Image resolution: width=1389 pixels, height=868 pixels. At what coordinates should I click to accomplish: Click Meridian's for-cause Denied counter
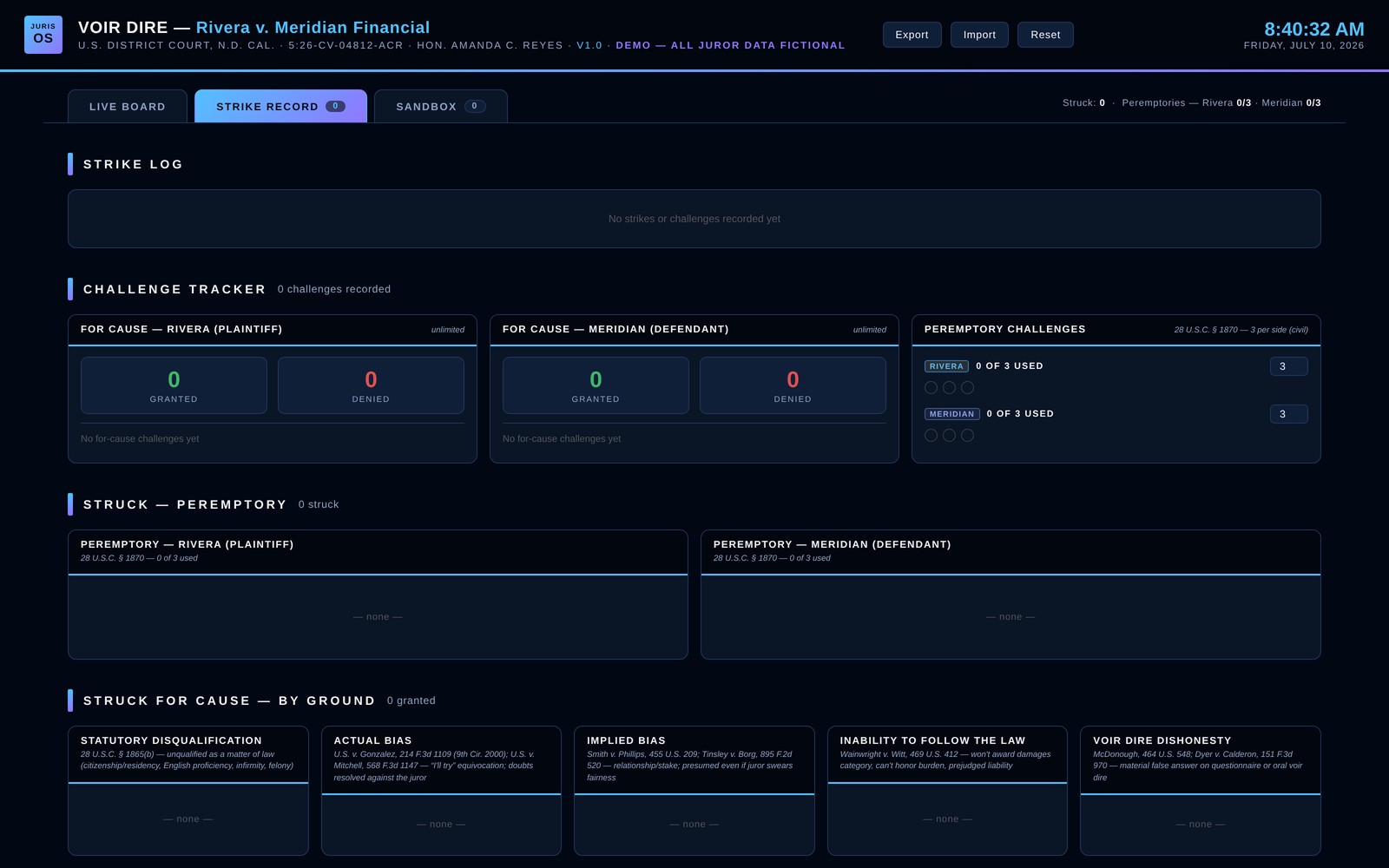point(793,385)
